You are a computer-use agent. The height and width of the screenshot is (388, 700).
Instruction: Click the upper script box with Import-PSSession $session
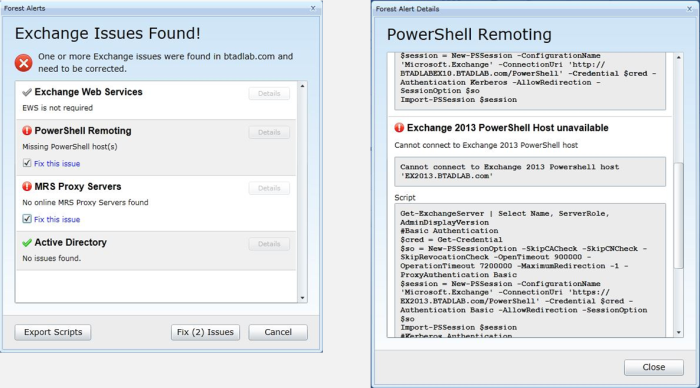[530, 81]
